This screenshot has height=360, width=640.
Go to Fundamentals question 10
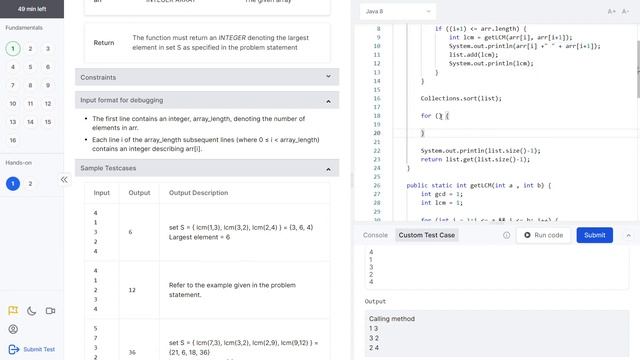(x=13, y=104)
